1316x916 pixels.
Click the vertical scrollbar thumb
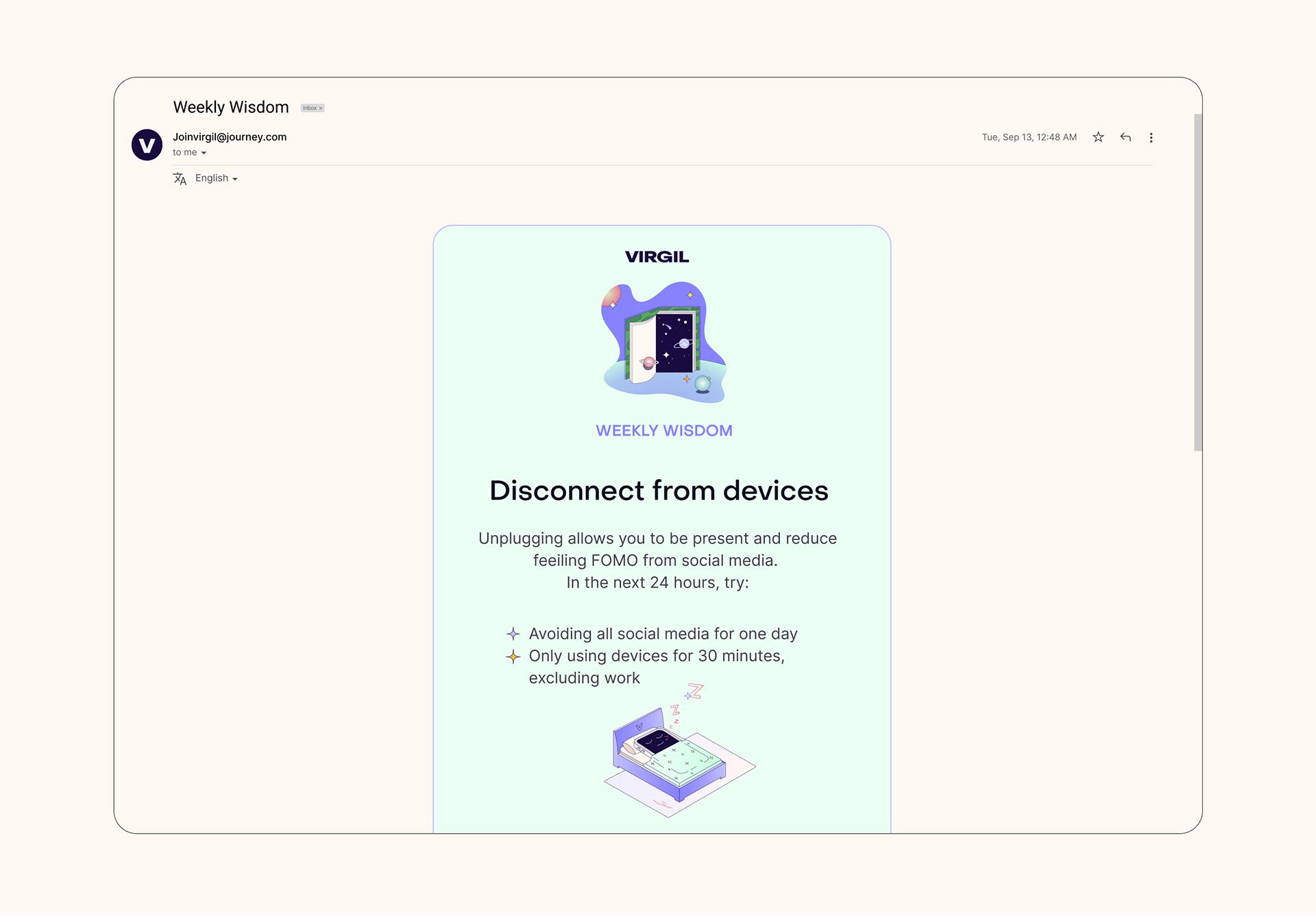point(1197,282)
